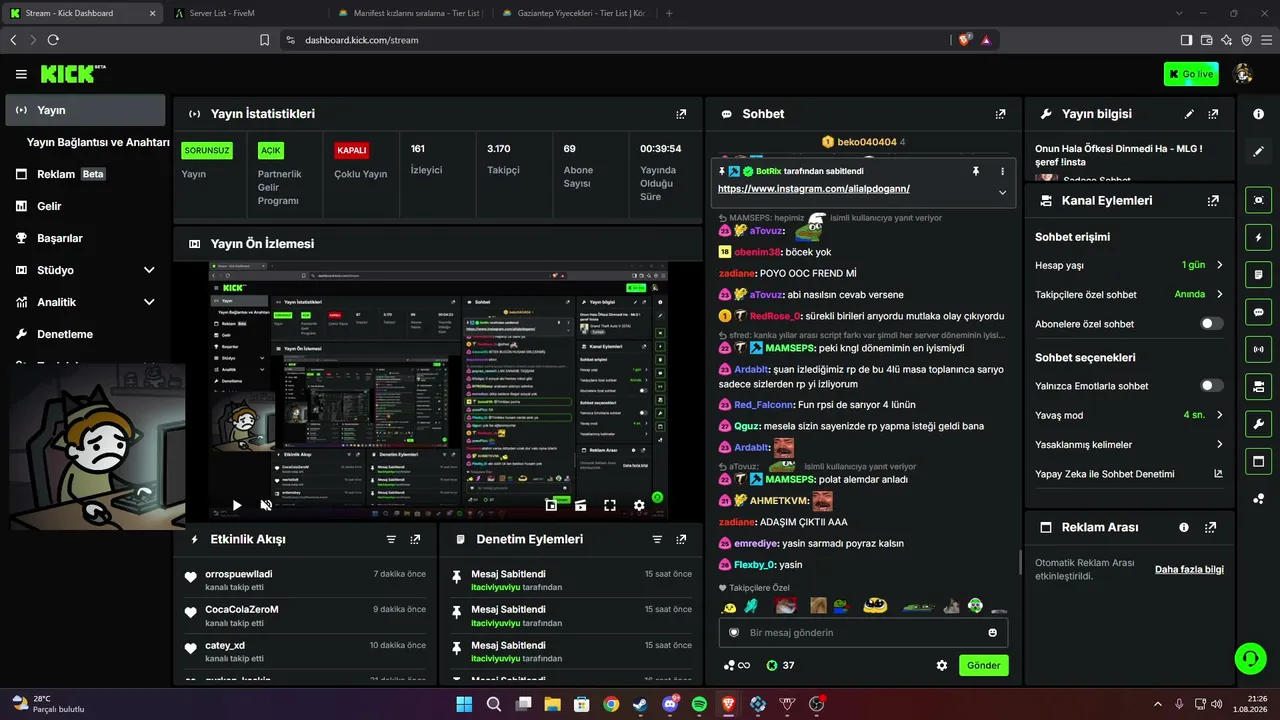Expand the Analitik sidebar section
This screenshot has width=1280, height=720.
point(149,302)
